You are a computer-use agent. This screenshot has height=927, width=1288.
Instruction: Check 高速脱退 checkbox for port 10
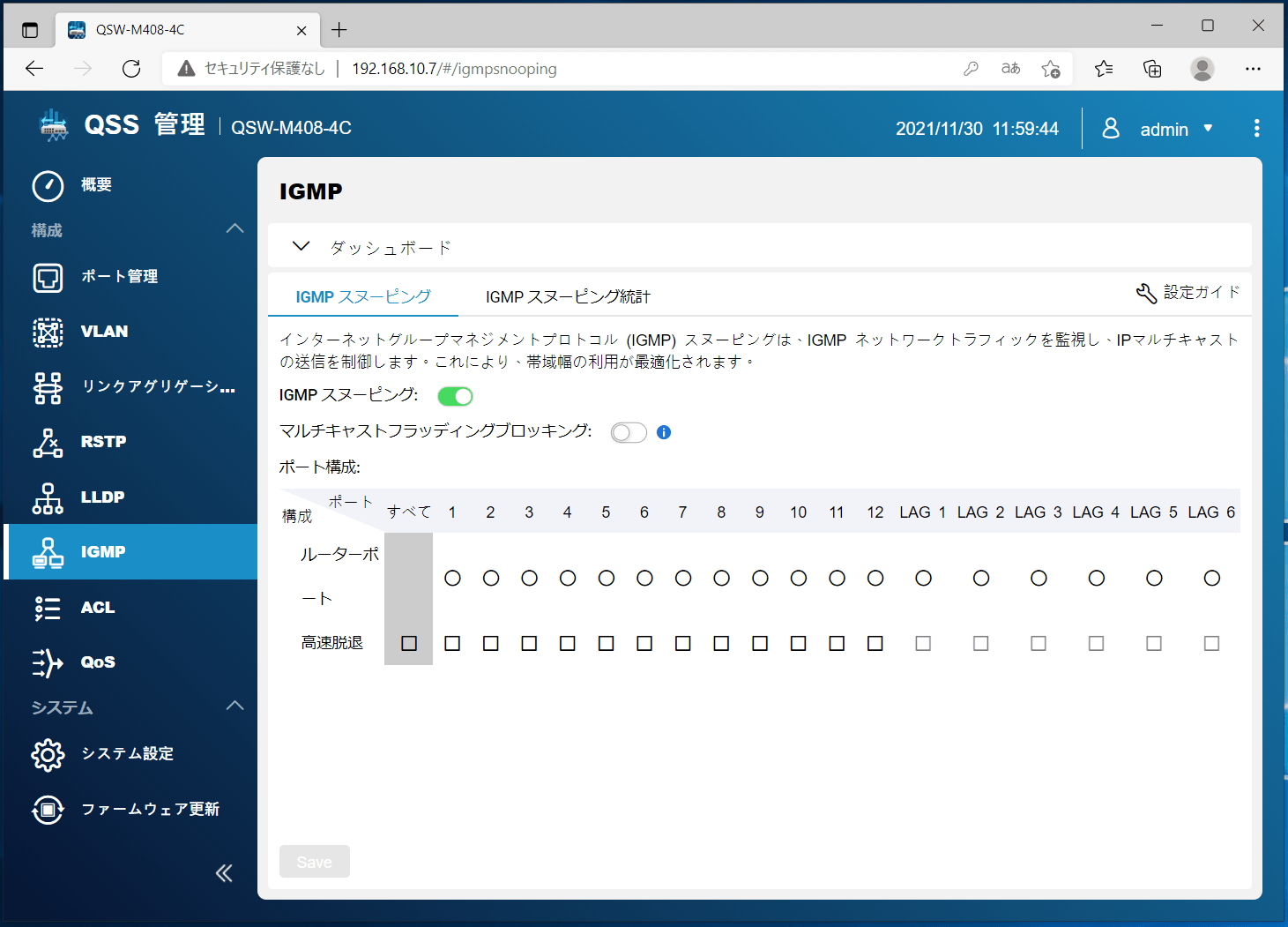pos(798,644)
